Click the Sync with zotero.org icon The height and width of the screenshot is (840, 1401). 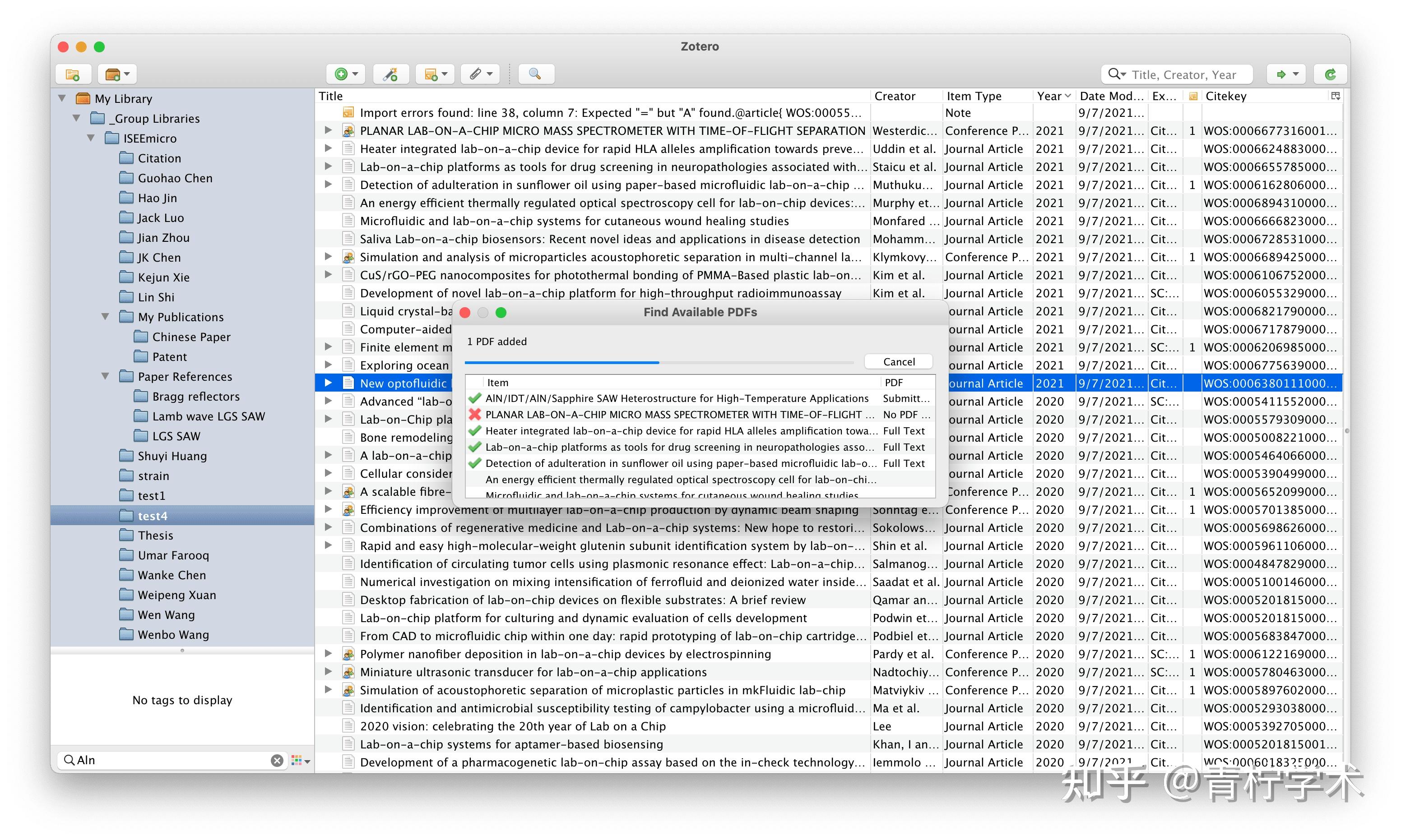1330,74
